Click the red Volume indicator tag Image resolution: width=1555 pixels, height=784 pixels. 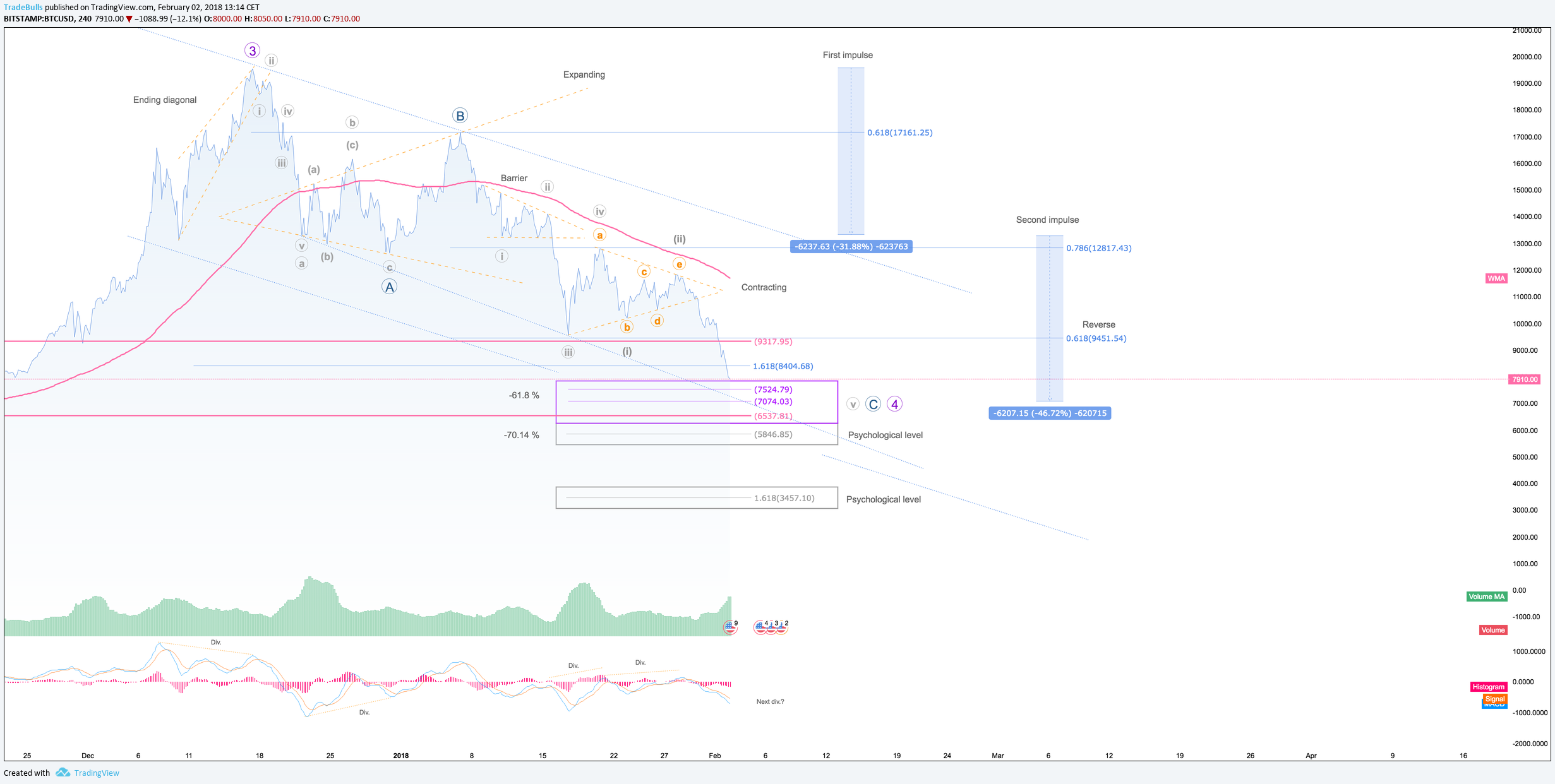1493,630
